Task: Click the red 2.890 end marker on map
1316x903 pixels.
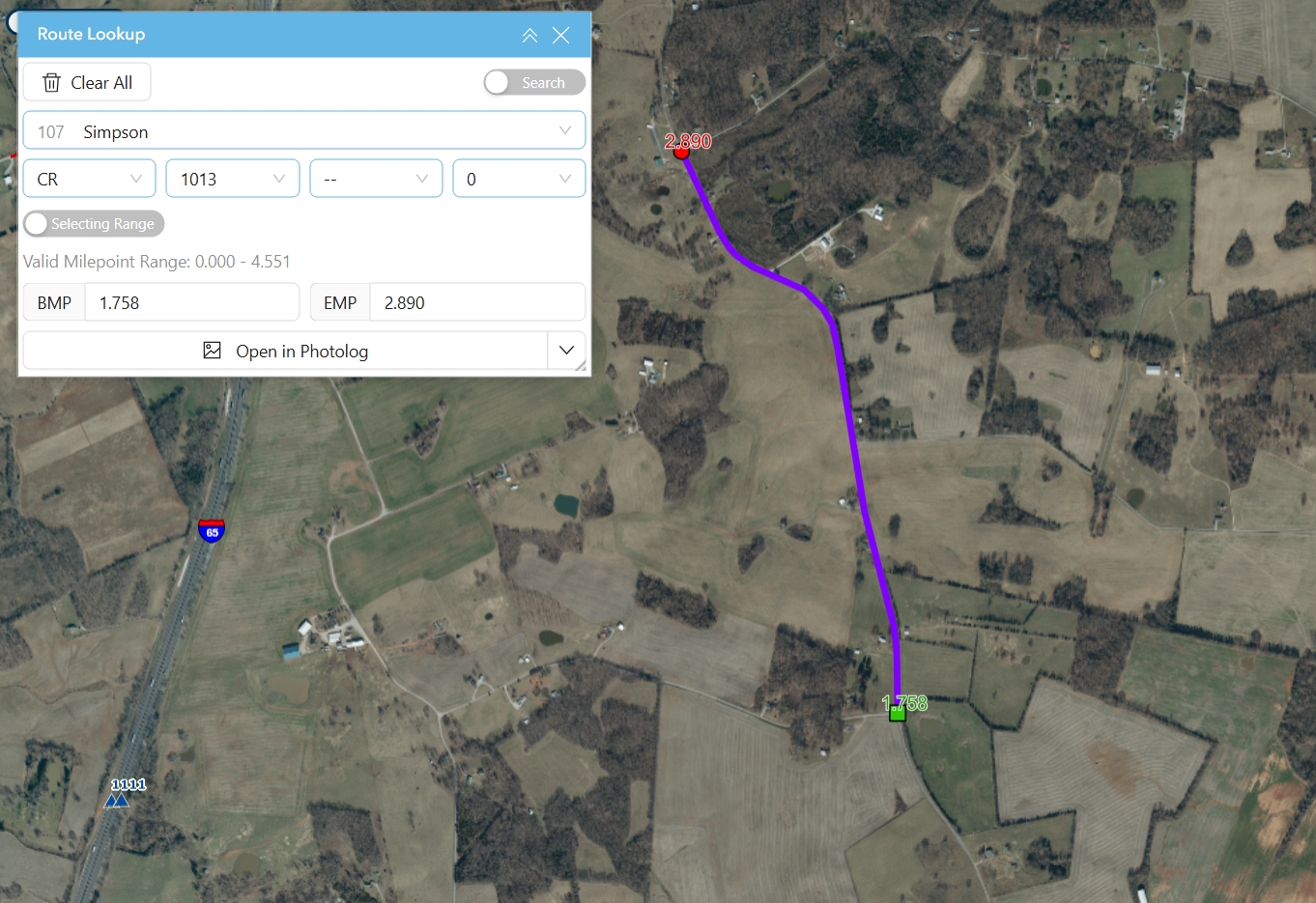Action: click(x=681, y=152)
